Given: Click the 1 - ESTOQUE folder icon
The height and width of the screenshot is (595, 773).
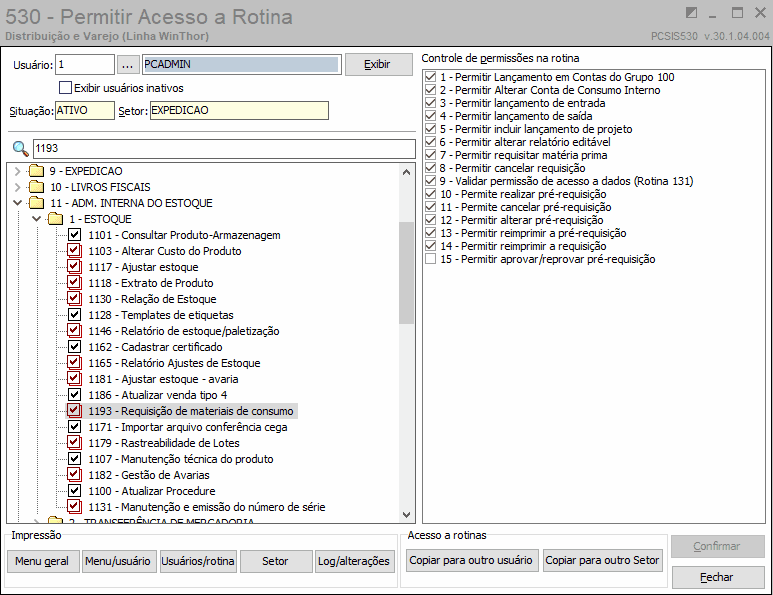Looking at the screenshot, I should (56, 219).
